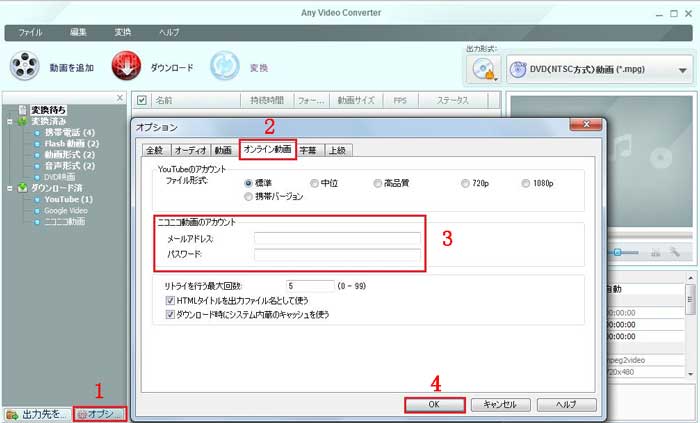
Task: Close the オプション dialog with red X
Action: [587, 124]
